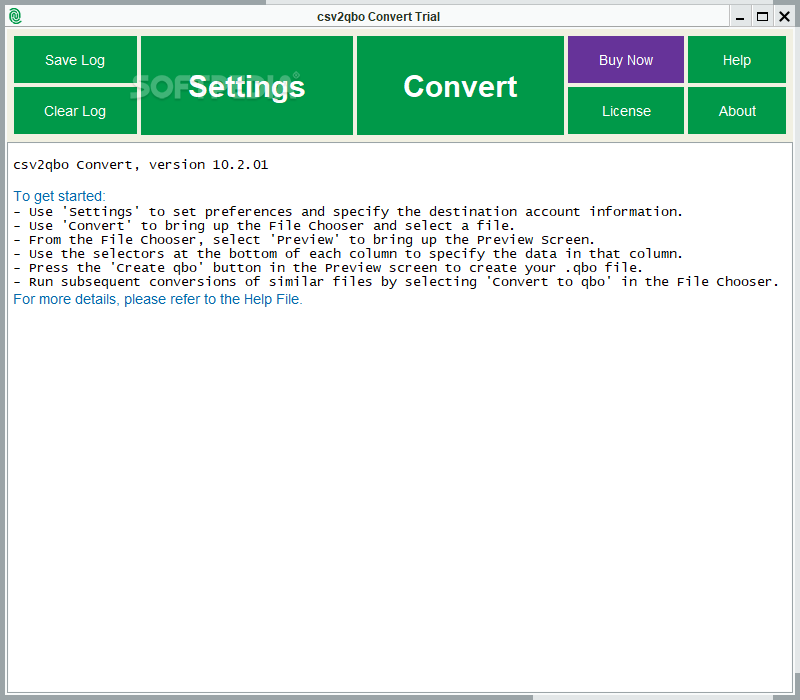Click the 'To get started:' heading text

click(59, 196)
